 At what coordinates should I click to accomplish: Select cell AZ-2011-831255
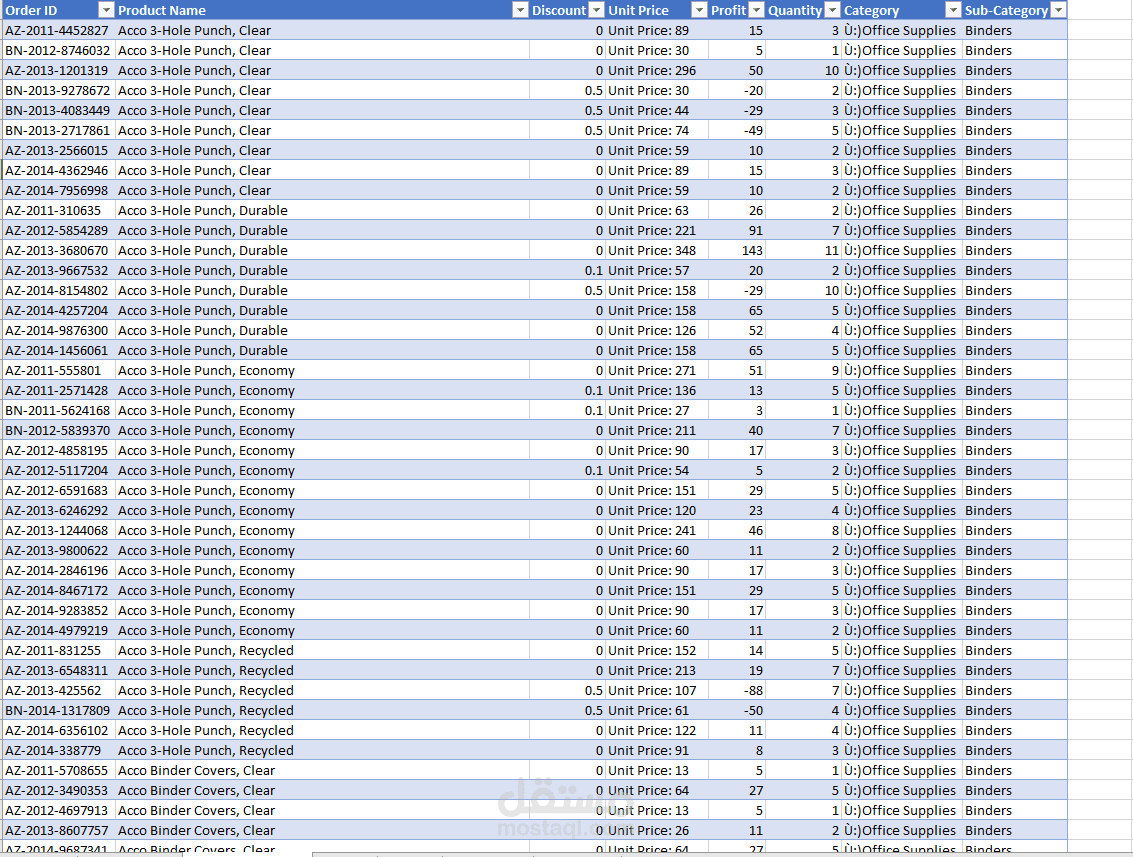tap(59, 650)
